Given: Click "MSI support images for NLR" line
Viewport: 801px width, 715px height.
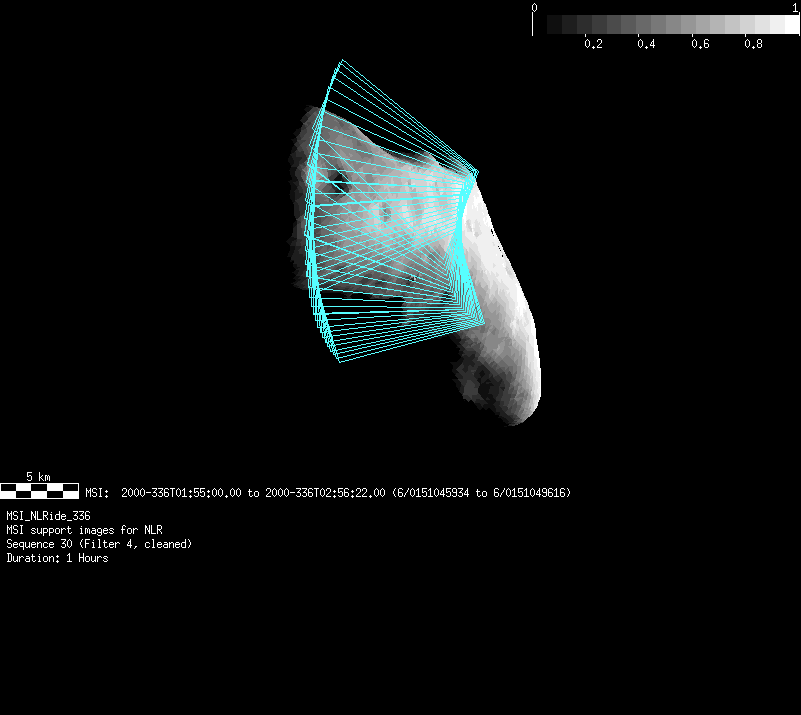Looking at the screenshot, I should (84, 530).
